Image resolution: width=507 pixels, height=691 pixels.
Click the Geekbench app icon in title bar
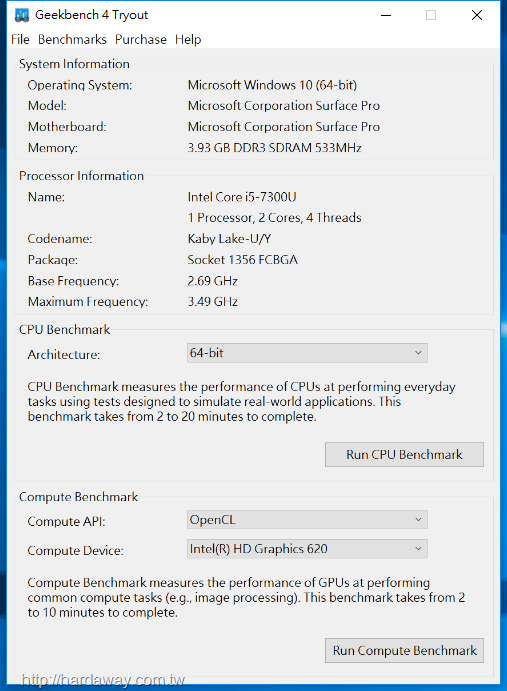tap(21, 15)
